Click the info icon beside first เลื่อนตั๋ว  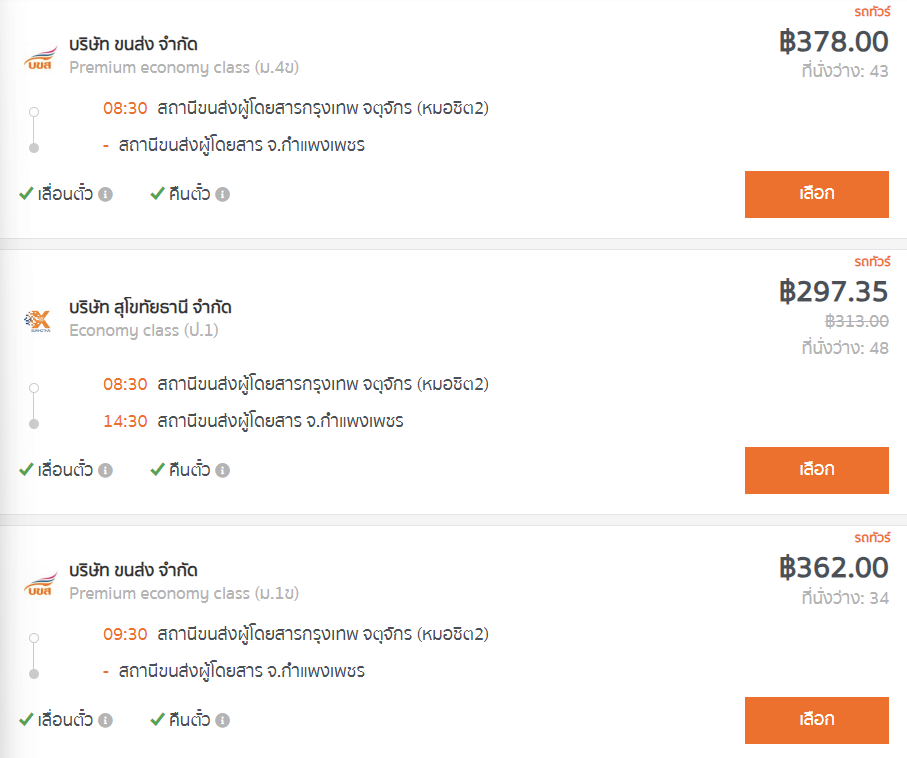105,194
